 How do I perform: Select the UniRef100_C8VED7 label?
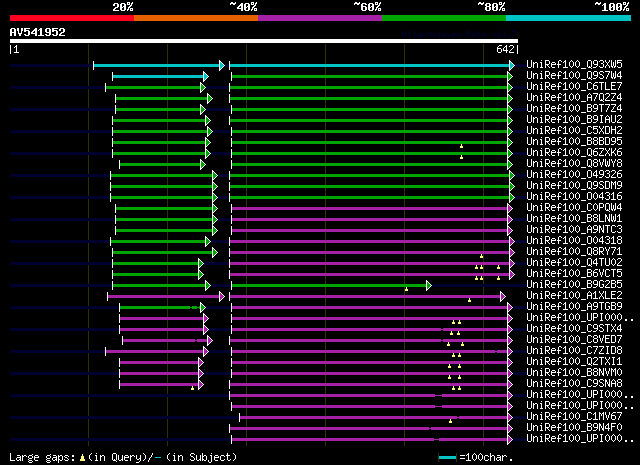click(x=574, y=340)
